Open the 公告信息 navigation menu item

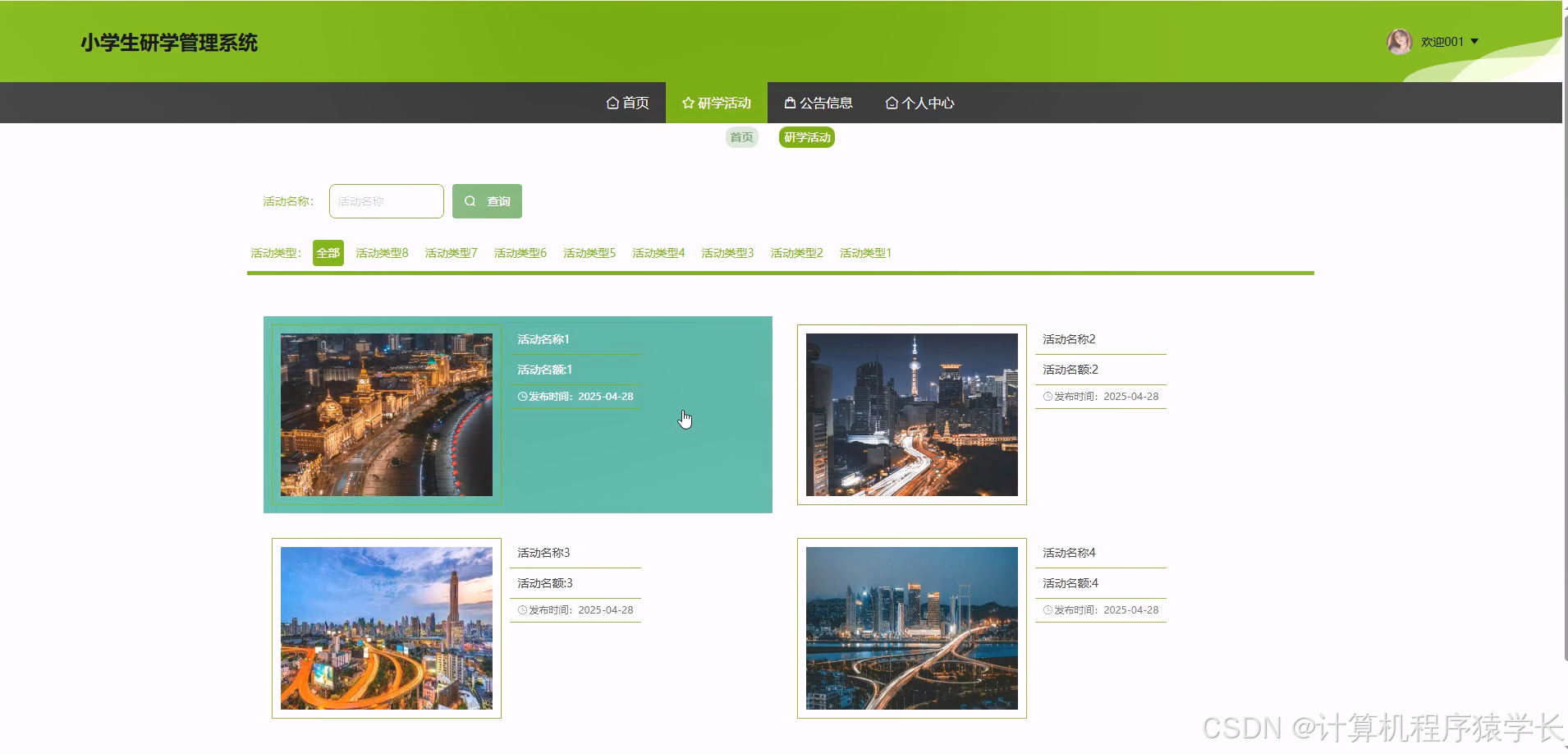818,103
